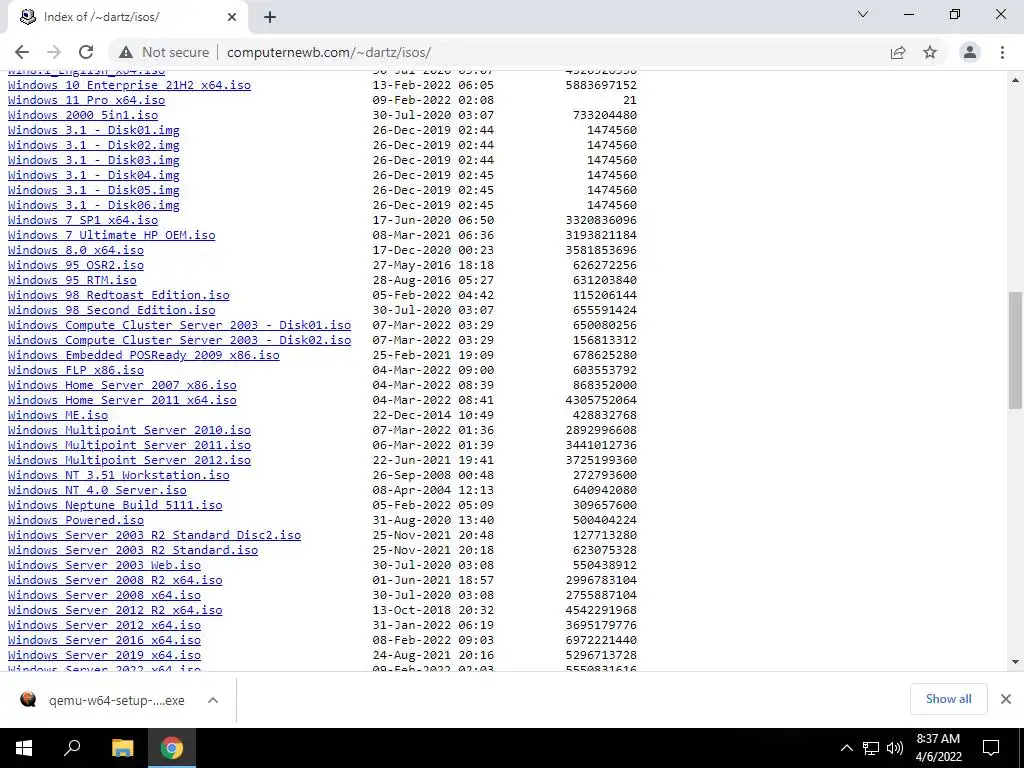The image size is (1024, 768).
Task: Click Show all downloads button
Action: [x=948, y=699]
